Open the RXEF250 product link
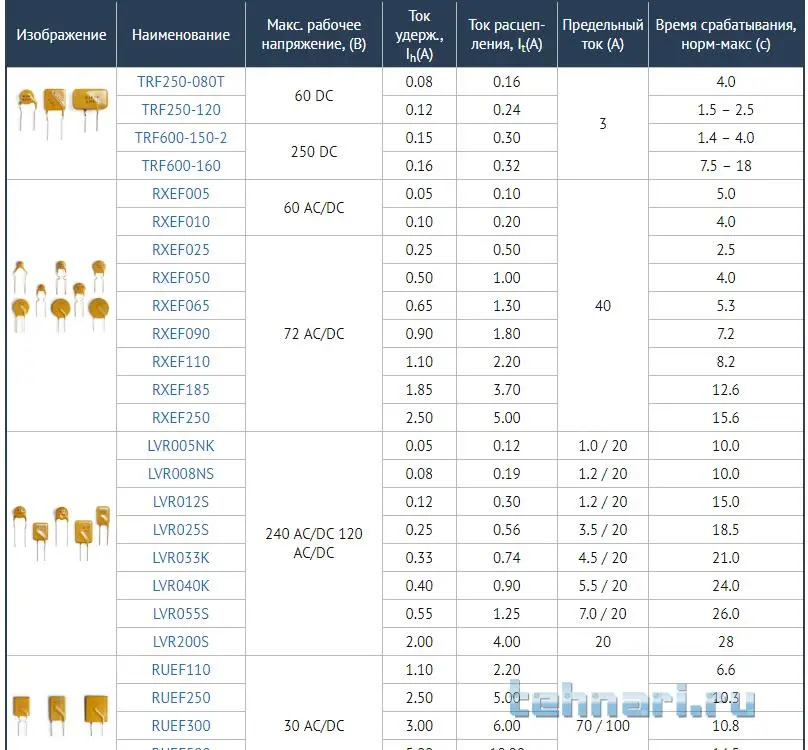 181,418
